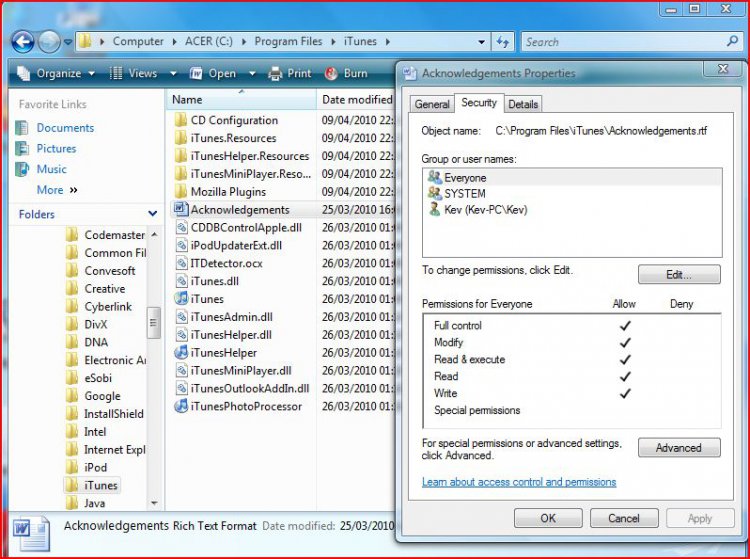Click the Documents favorite link icon

click(22, 128)
